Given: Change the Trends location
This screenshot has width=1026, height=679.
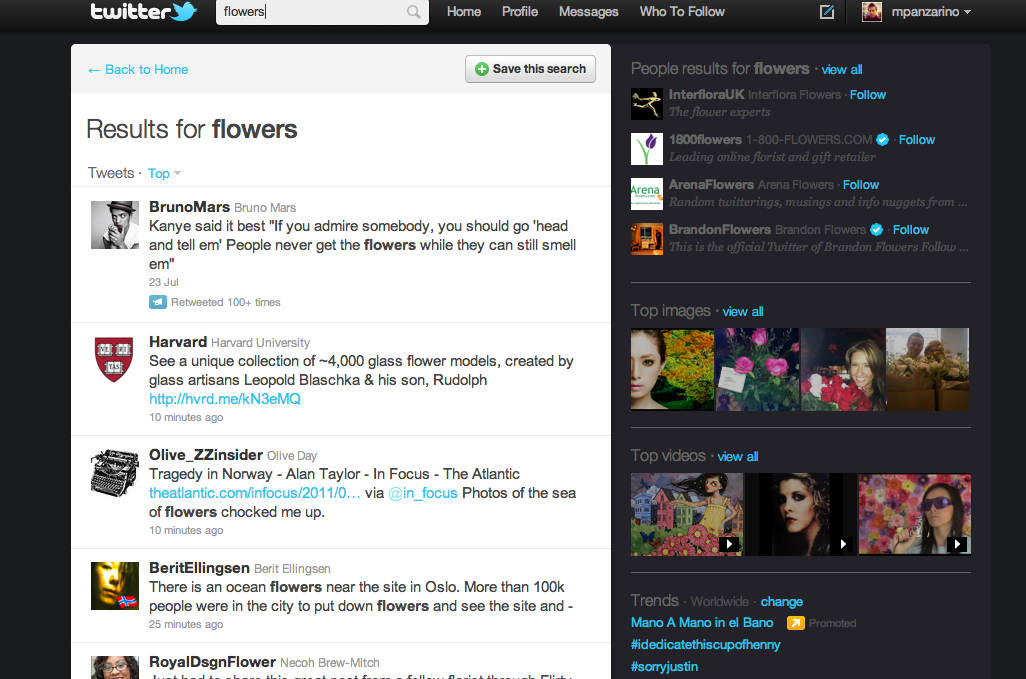Looking at the screenshot, I should click(x=781, y=601).
